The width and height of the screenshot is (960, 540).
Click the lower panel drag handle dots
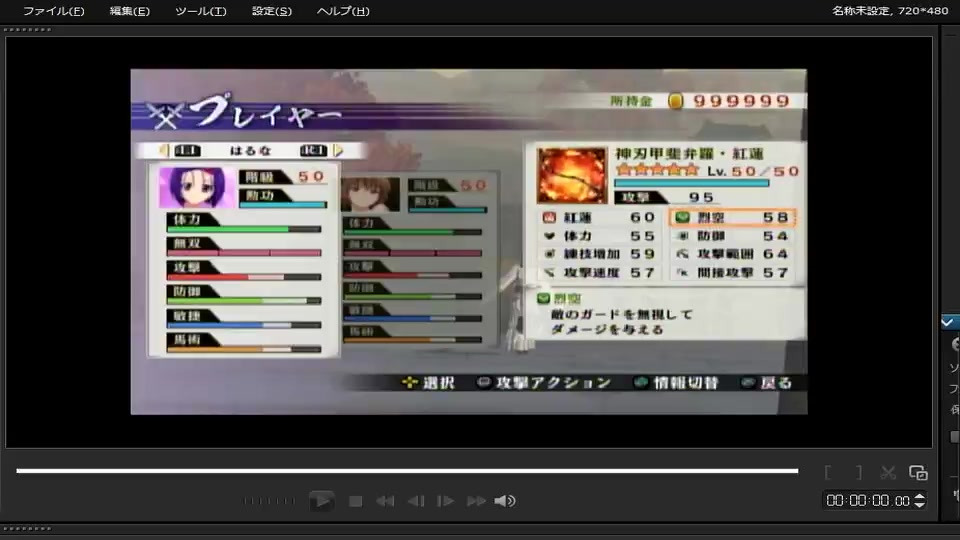27,528
